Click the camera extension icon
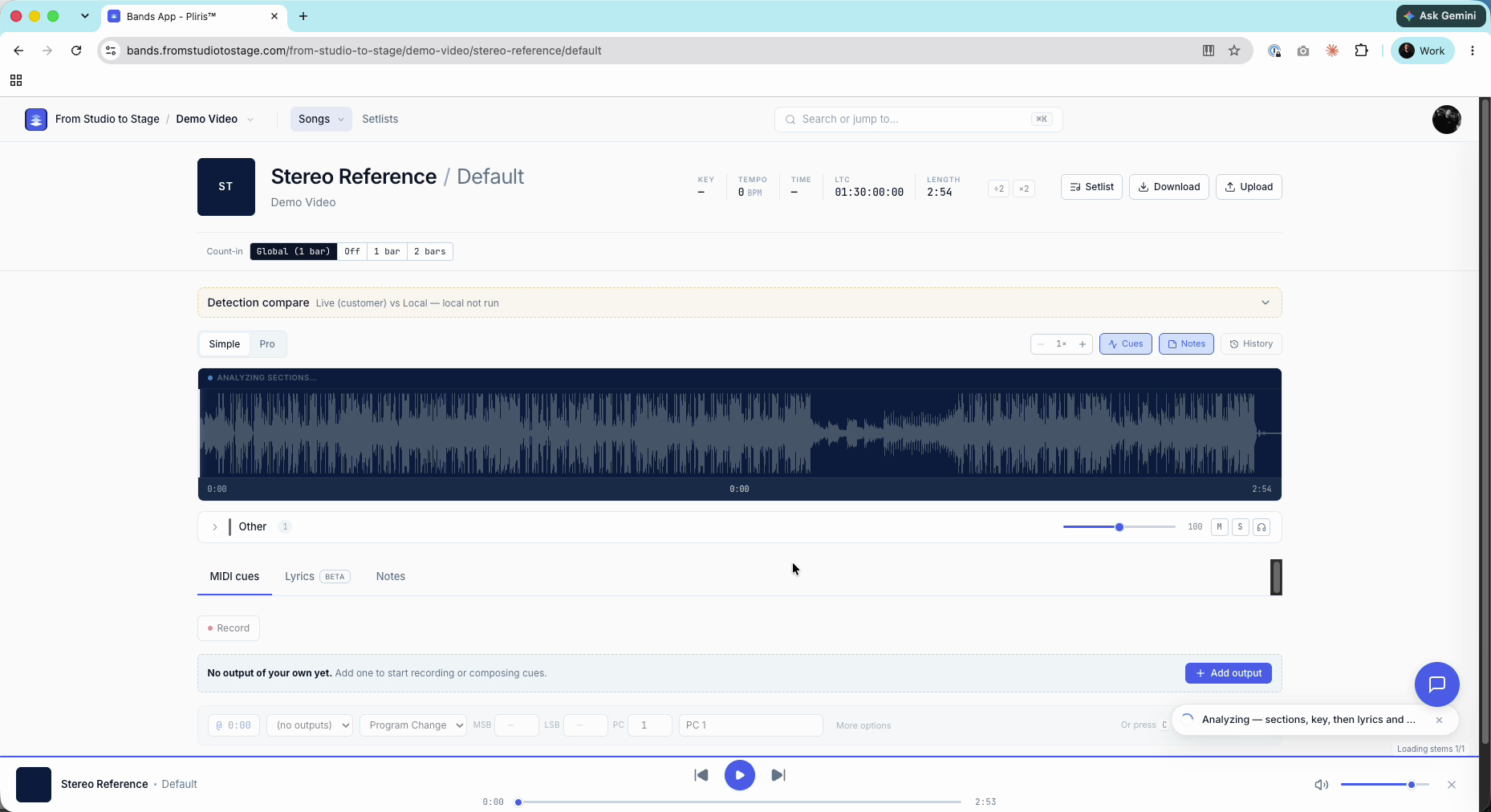Viewport: 1491px width, 812px height. (x=1303, y=51)
